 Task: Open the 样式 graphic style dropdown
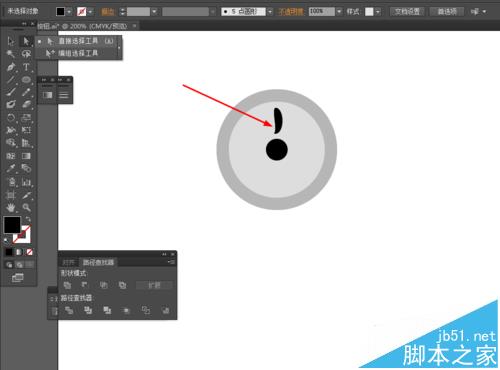point(378,12)
